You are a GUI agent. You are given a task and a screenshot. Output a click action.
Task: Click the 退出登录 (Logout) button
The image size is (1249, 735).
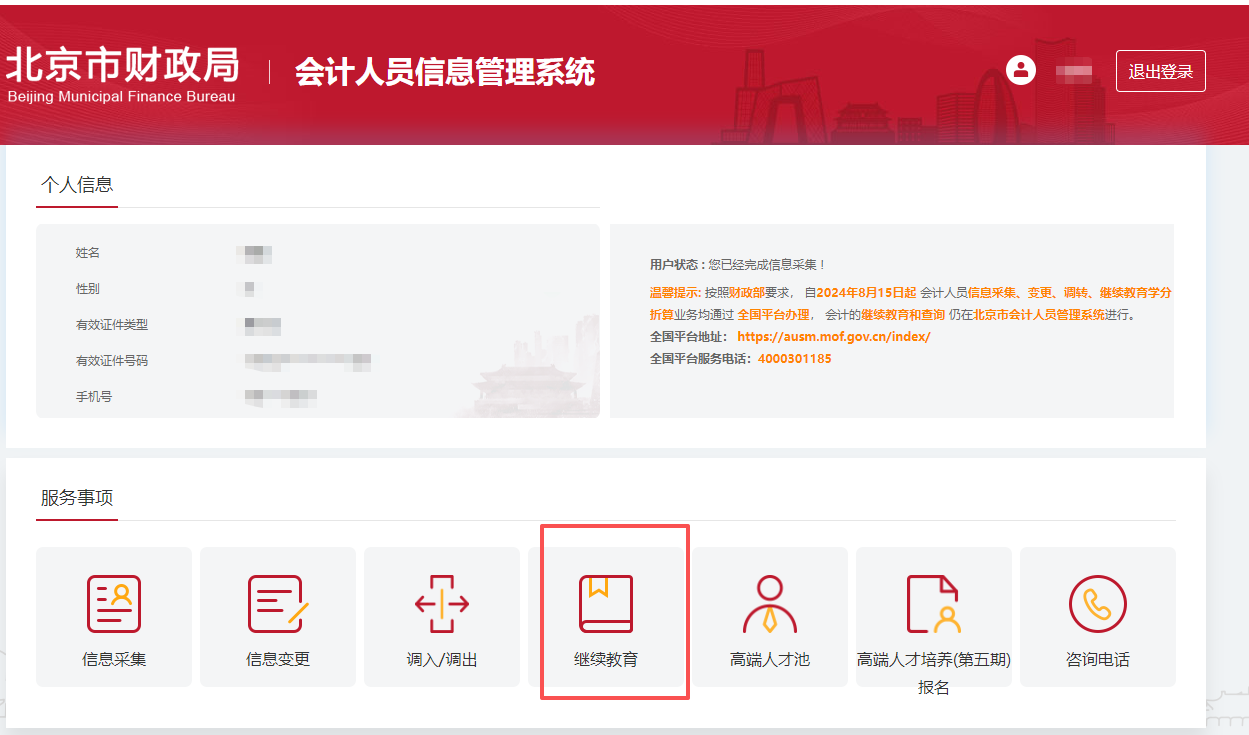point(1160,71)
